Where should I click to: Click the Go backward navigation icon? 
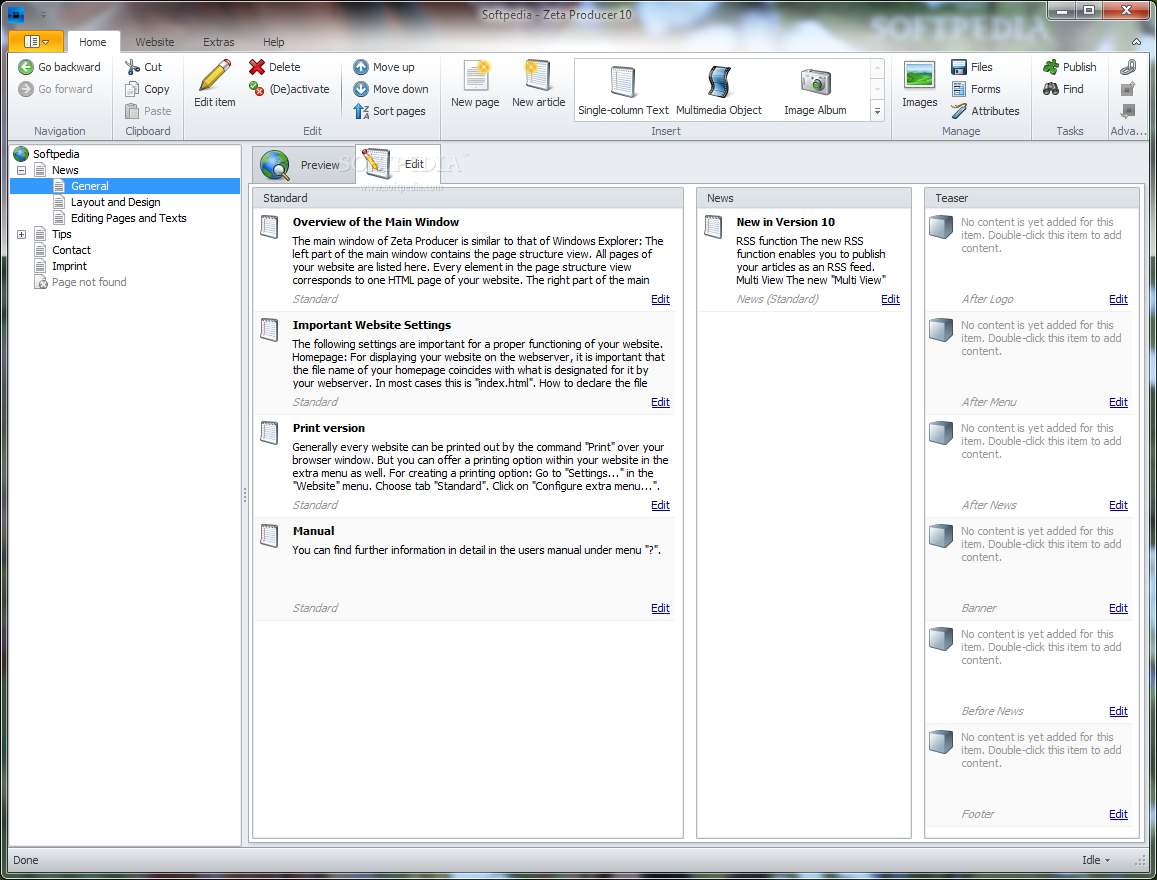point(26,67)
